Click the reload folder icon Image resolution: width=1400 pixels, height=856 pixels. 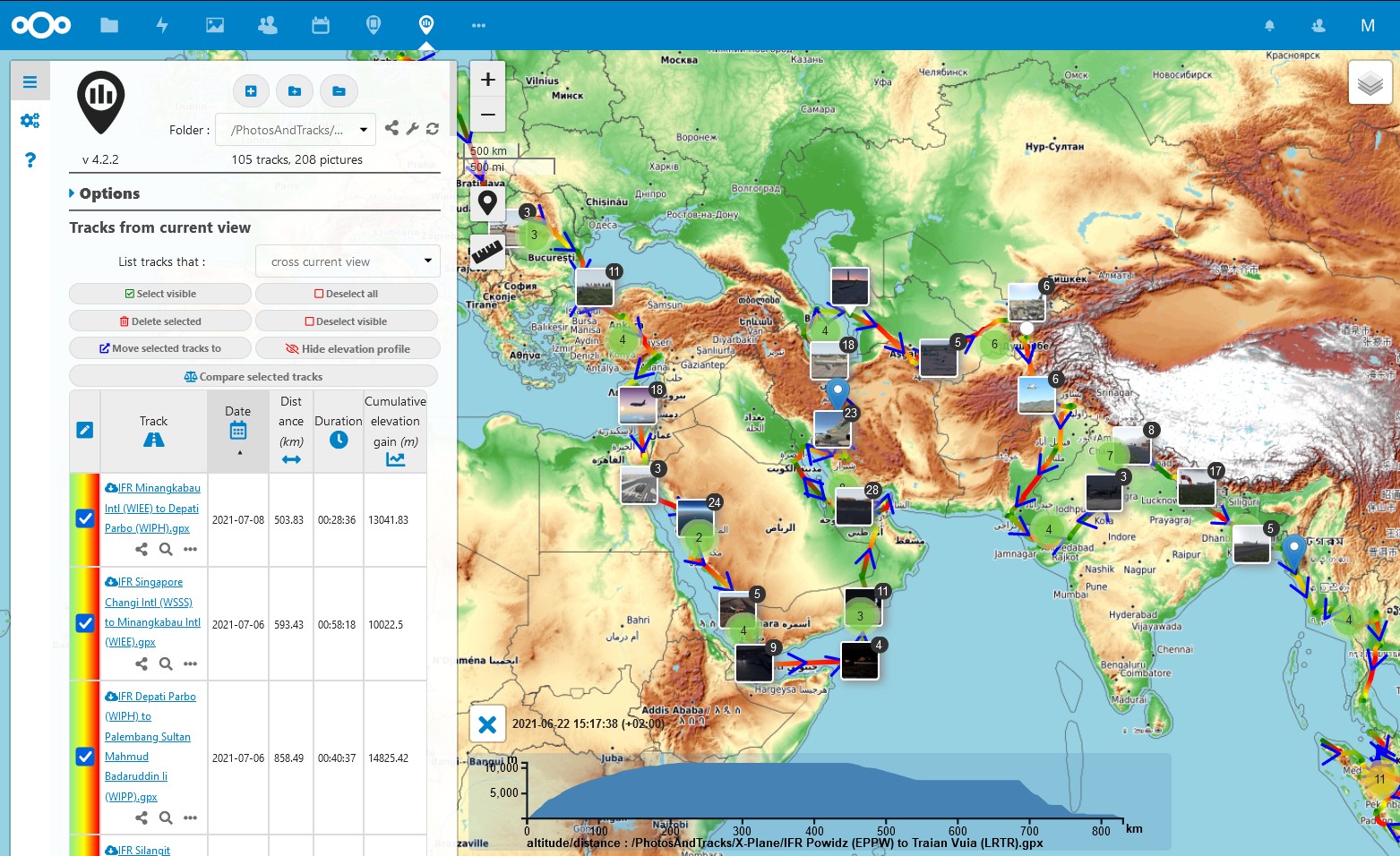pos(433,129)
